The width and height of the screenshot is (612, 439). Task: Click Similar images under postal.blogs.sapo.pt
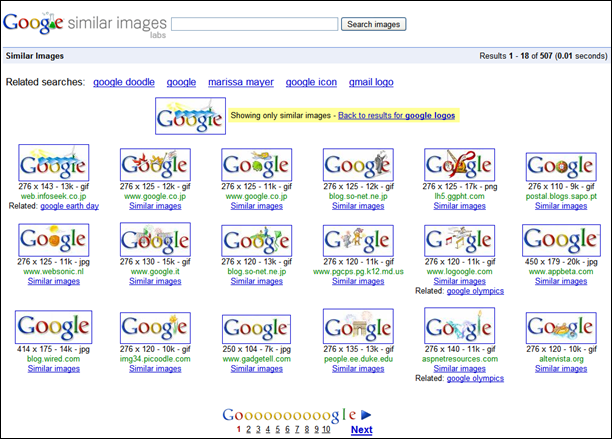point(561,206)
